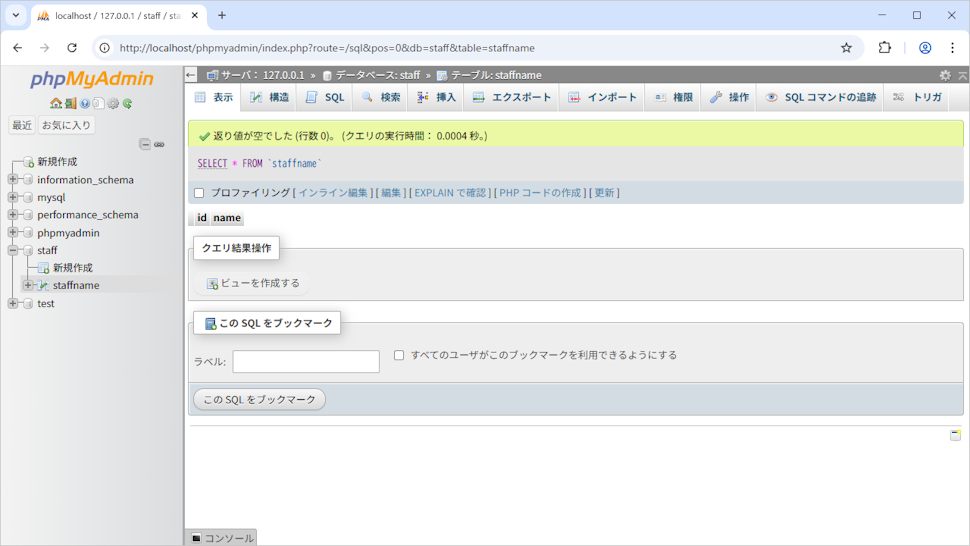
Task: Open phpMyAdmin documentation help icon
Action: (x=85, y=103)
